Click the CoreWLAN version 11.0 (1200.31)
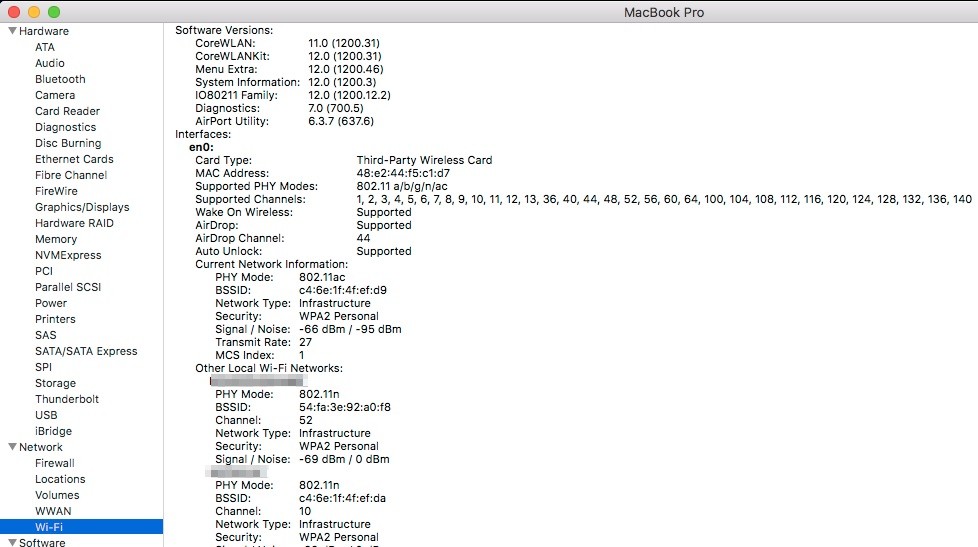 pyautogui.click(x=344, y=43)
